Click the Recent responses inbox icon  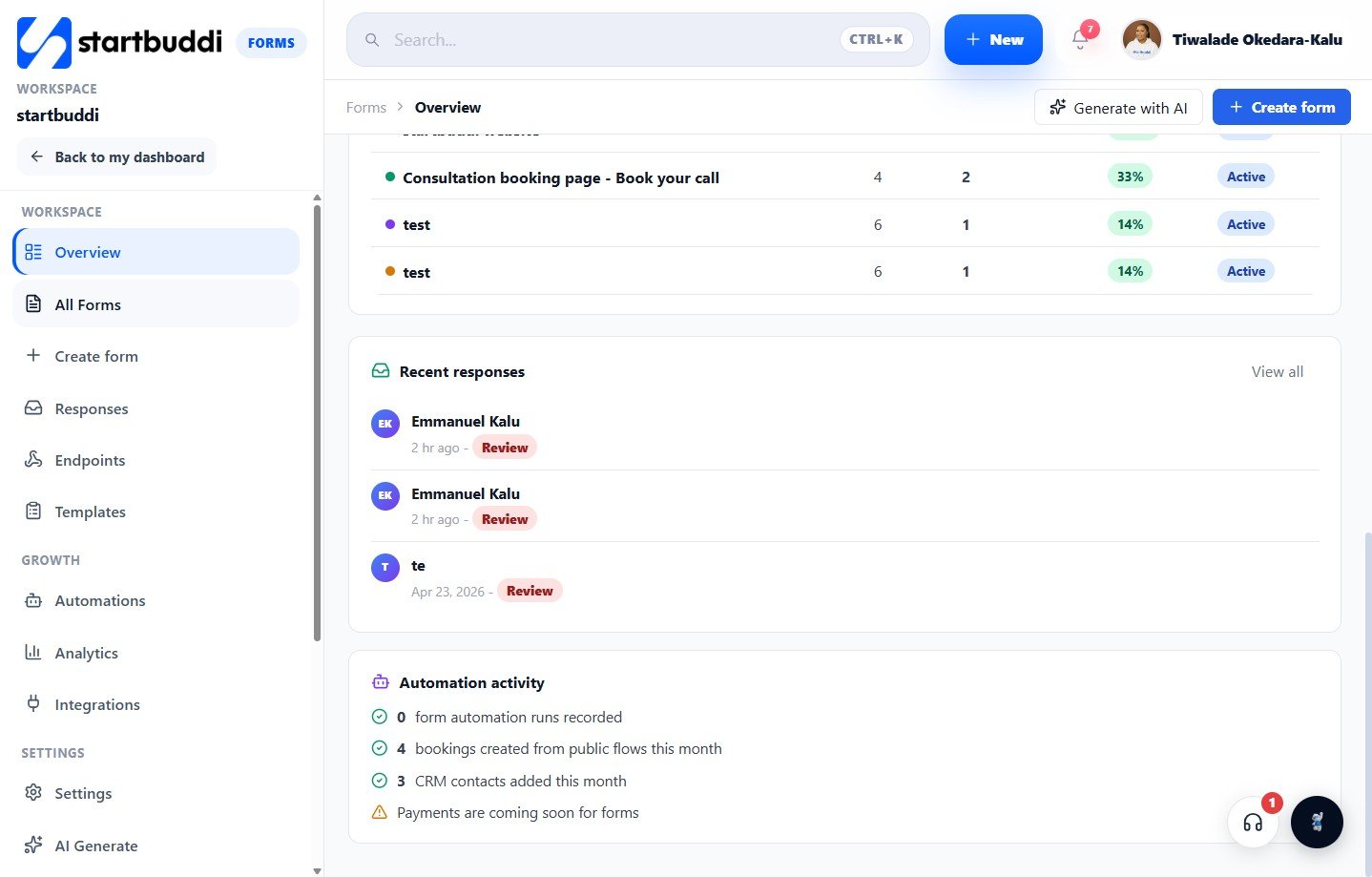click(381, 370)
